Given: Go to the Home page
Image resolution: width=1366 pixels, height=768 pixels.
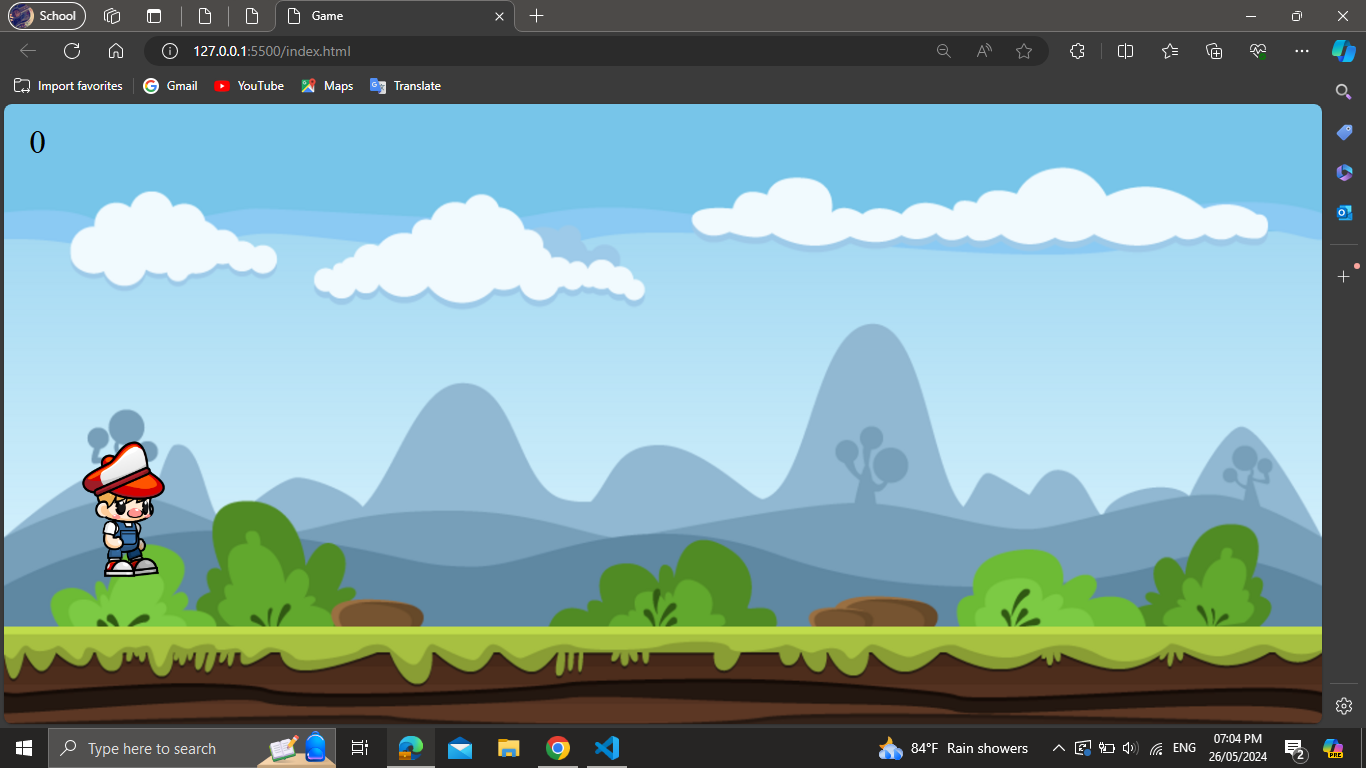Looking at the screenshot, I should click(x=116, y=51).
